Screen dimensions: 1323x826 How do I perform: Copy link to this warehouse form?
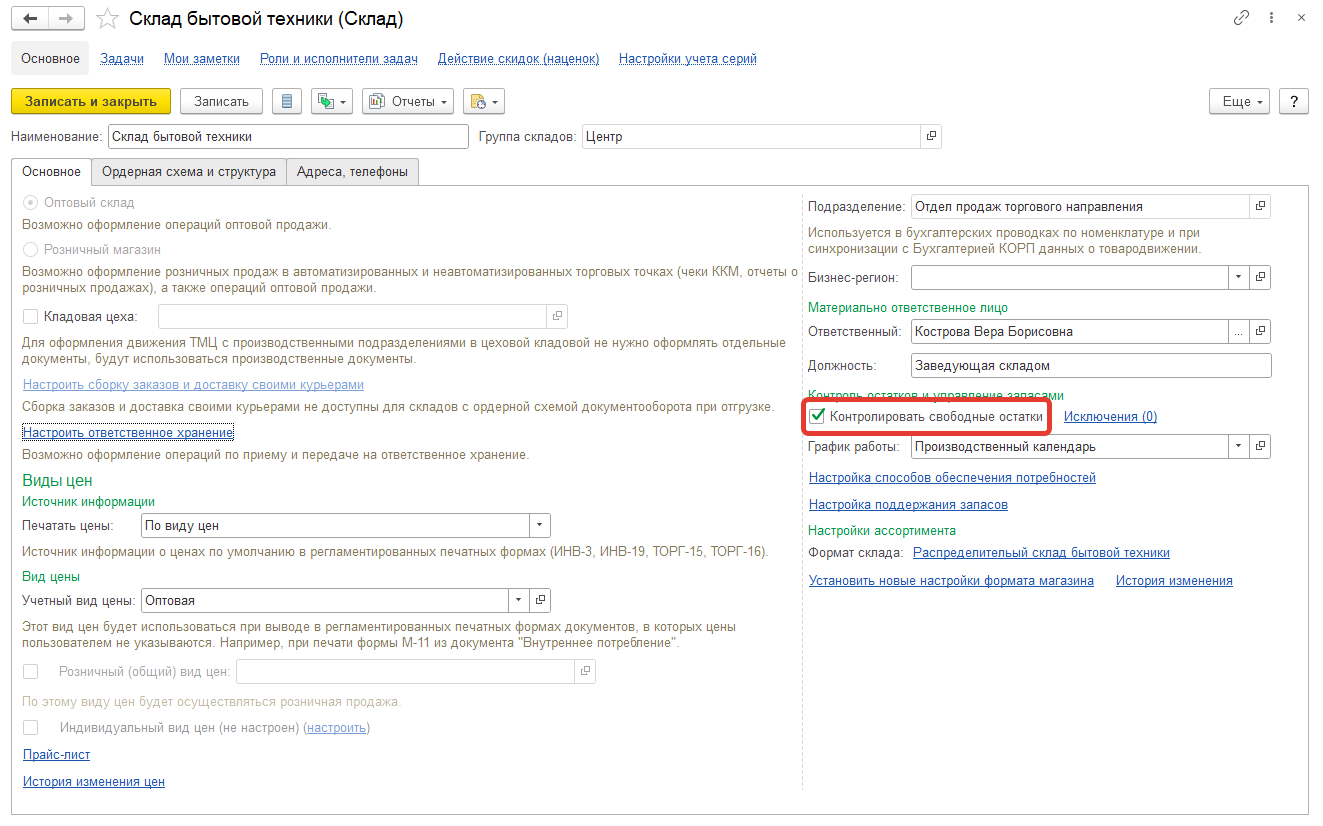1242,19
